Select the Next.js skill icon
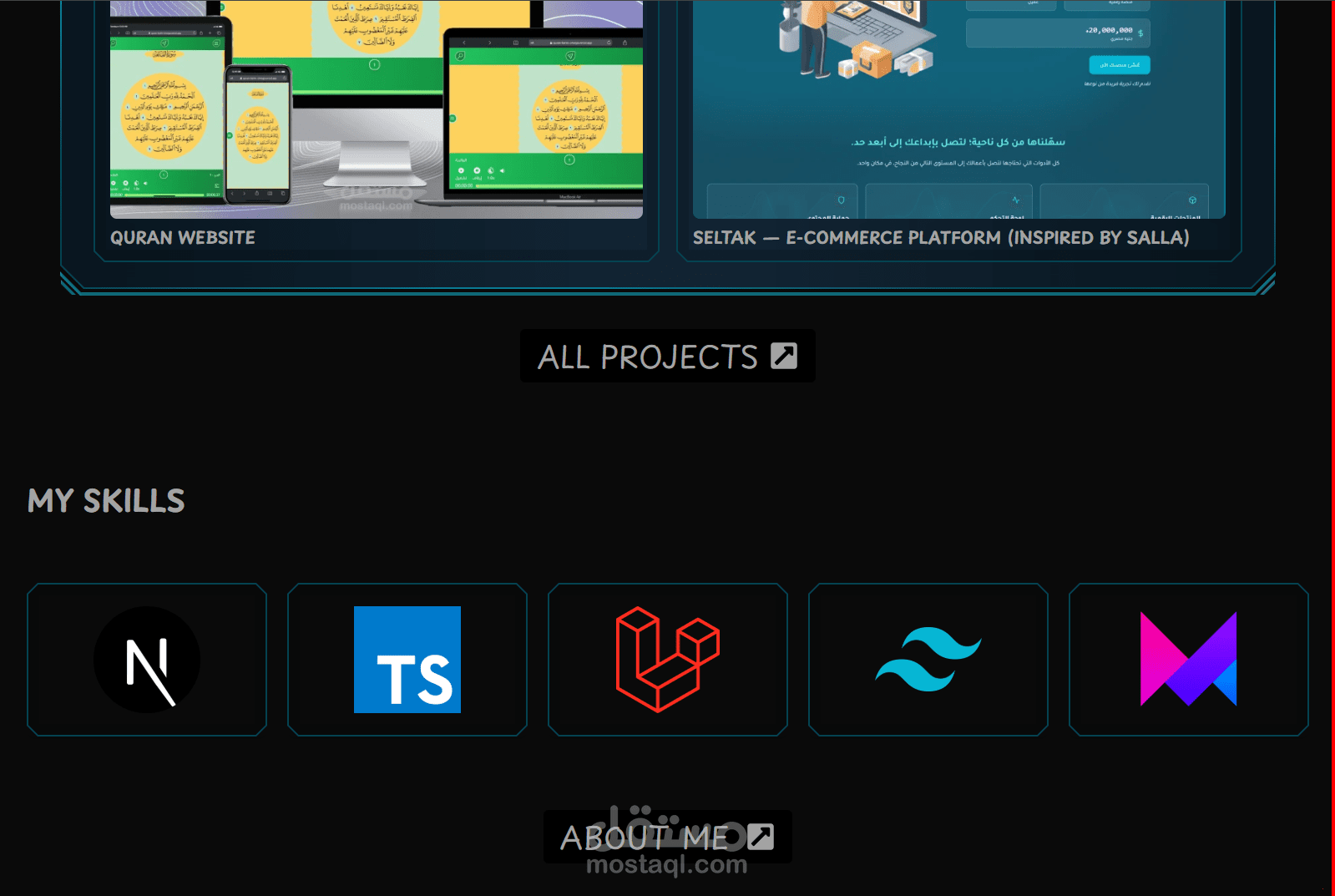 147,660
